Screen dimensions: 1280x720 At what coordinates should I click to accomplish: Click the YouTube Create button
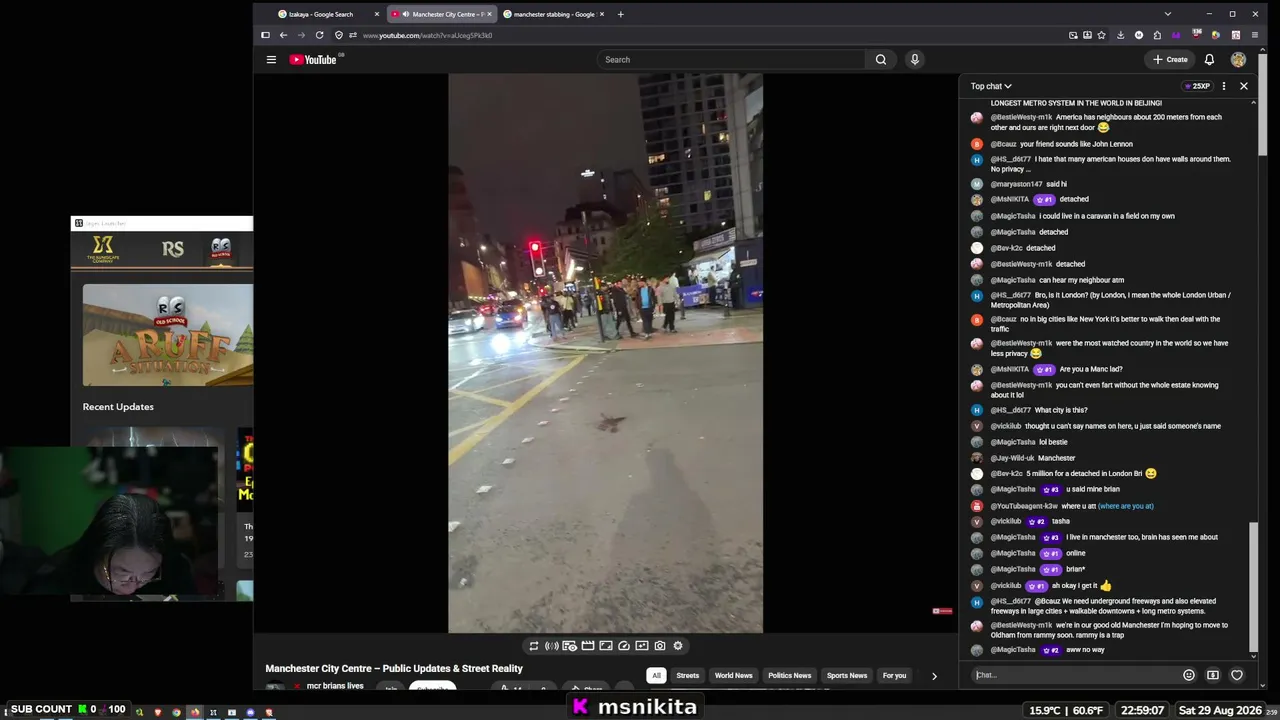tap(1170, 59)
